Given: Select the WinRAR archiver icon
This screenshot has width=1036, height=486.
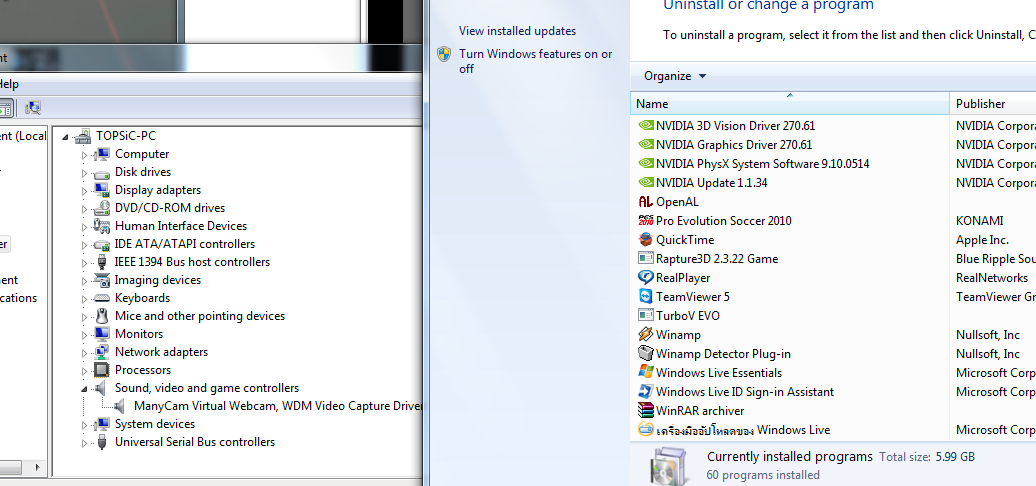Looking at the screenshot, I should pos(646,411).
